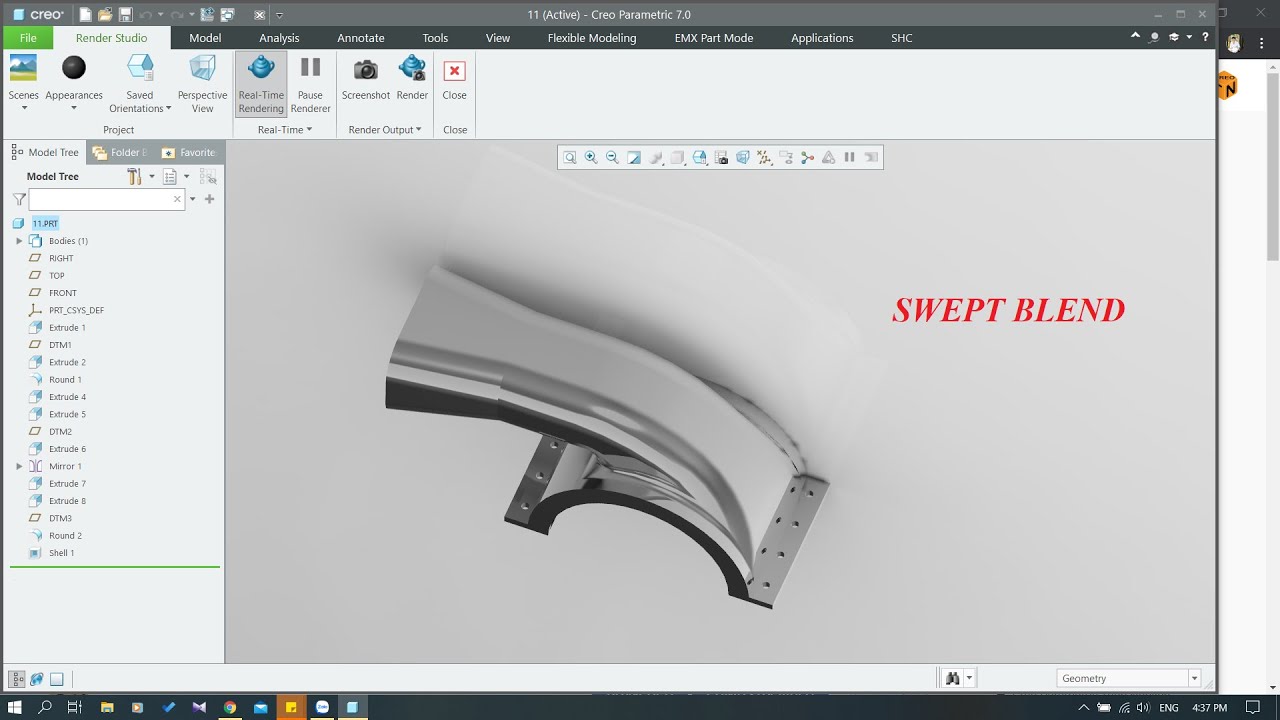Open the Render Output group menu

tap(385, 130)
